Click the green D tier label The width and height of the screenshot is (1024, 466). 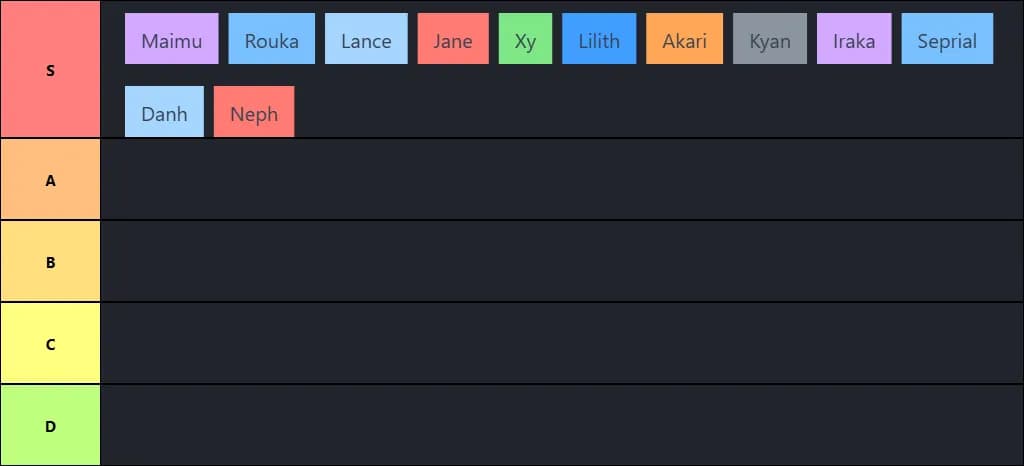click(50, 426)
